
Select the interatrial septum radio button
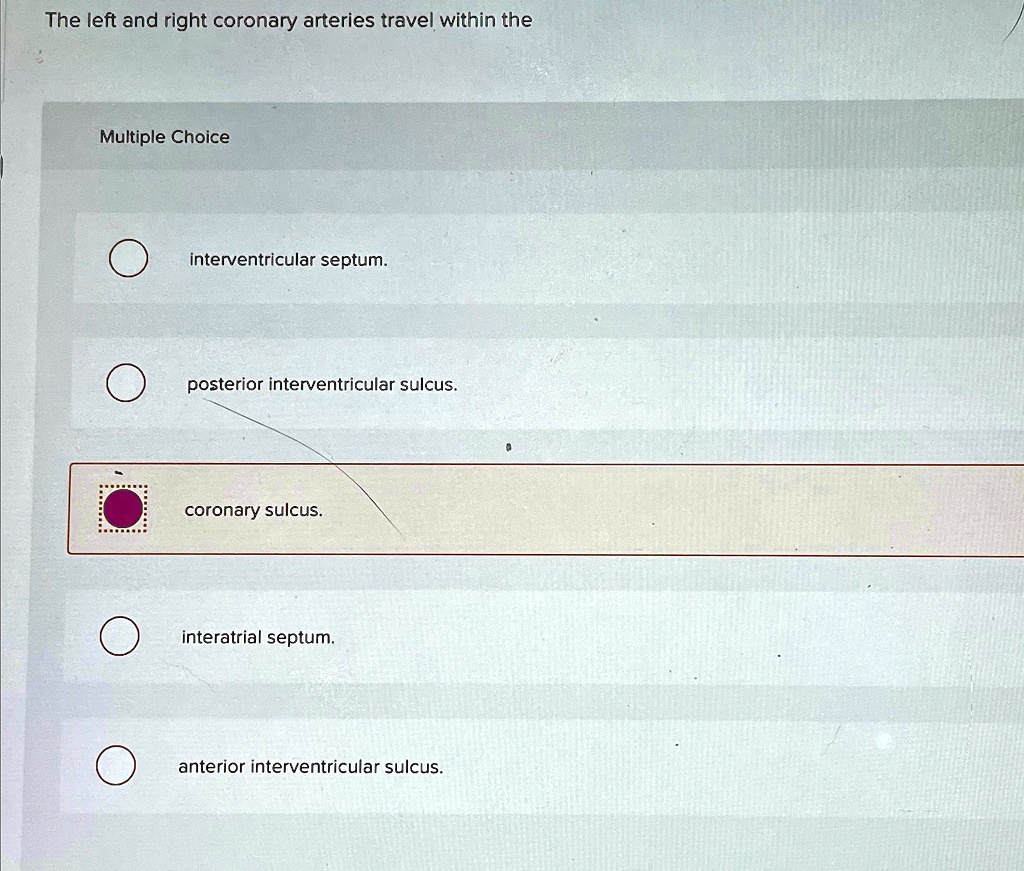[x=119, y=636]
